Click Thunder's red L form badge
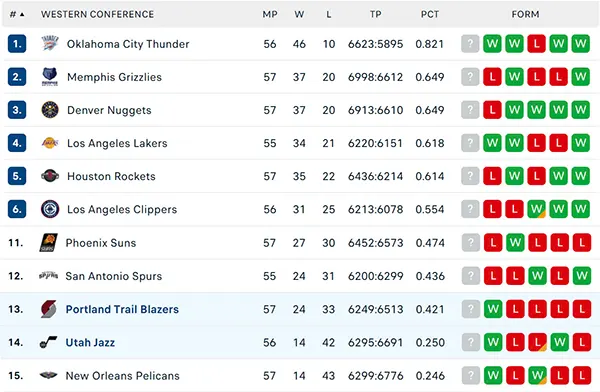The width and height of the screenshot is (600, 392). pos(536,44)
